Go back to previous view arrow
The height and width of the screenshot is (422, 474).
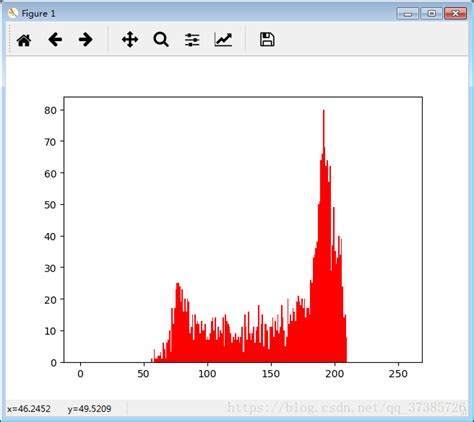[55, 40]
